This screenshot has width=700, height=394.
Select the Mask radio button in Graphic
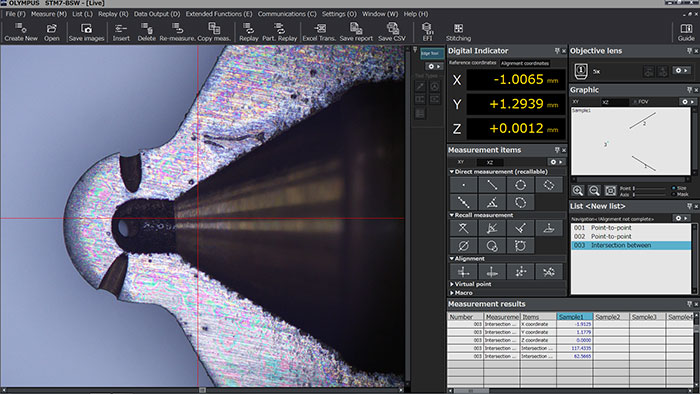tap(674, 195)
